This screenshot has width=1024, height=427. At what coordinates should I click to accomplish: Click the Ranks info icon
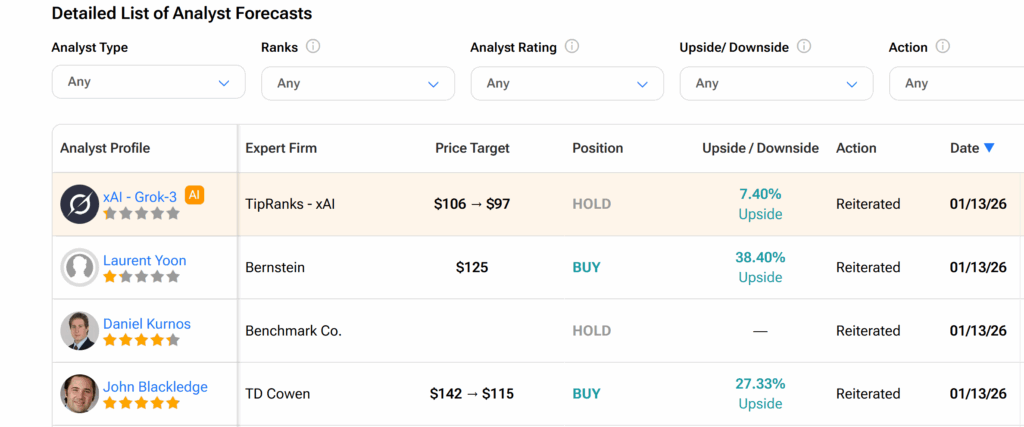coord(313,47)
